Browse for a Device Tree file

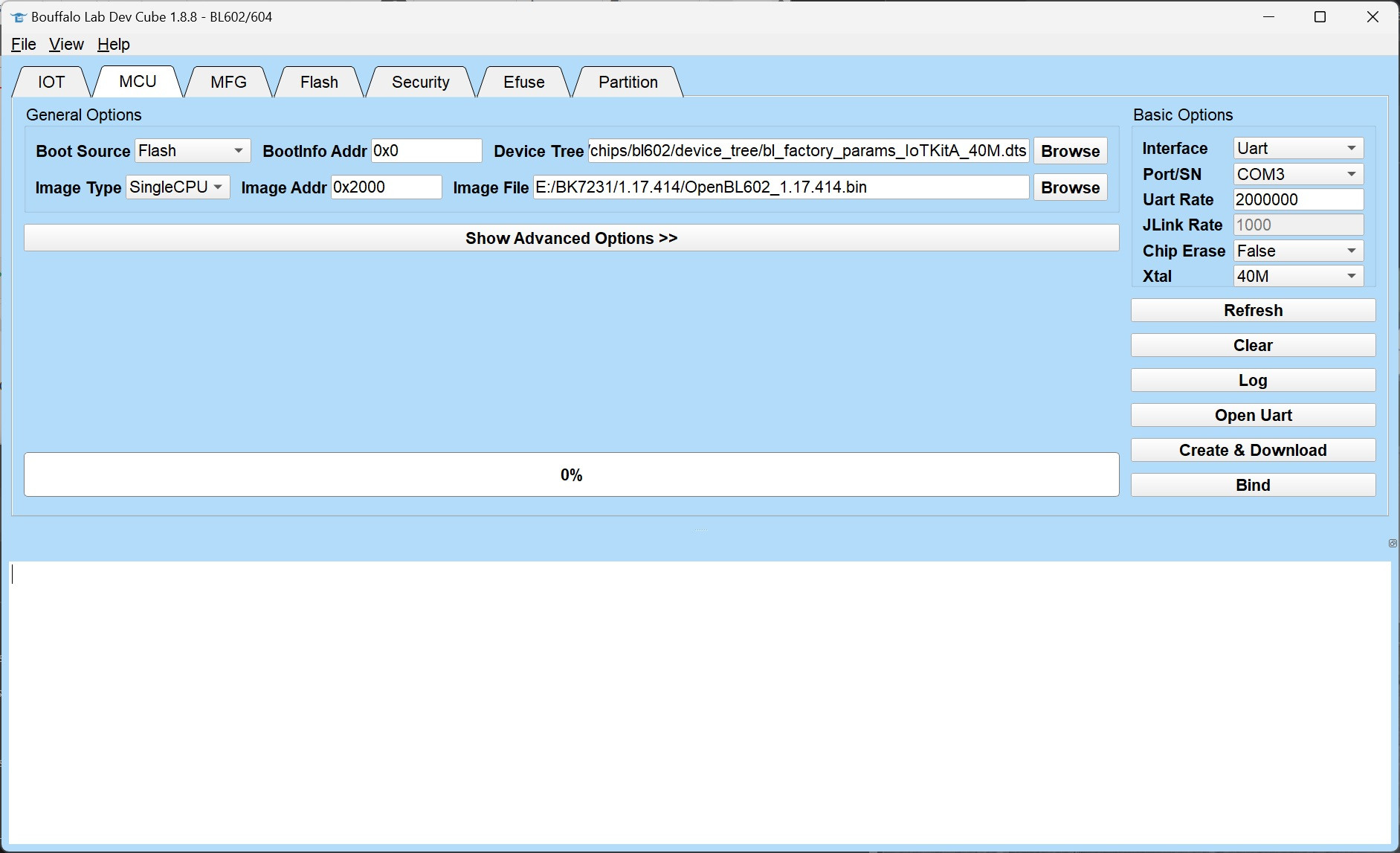1069,150
